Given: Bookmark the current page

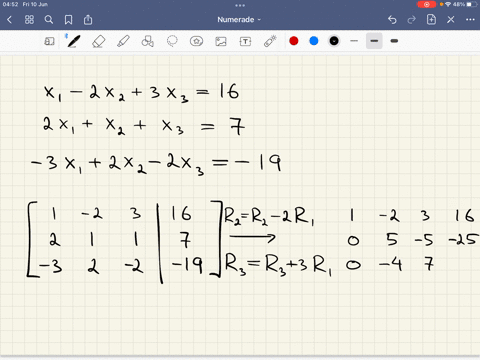Looking at the screenshot, I should pos(68,20).
